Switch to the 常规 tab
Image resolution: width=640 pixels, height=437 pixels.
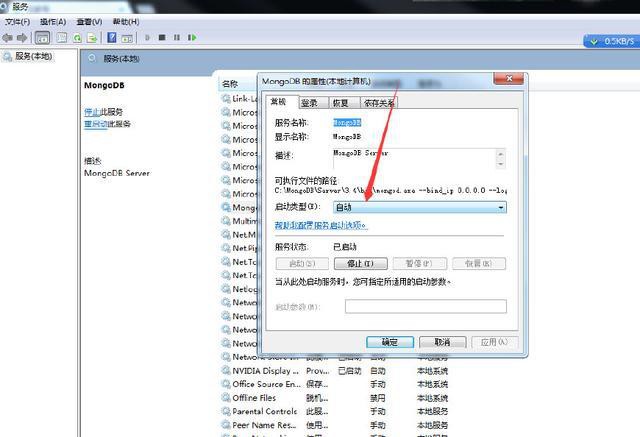(x=278, y=102)
